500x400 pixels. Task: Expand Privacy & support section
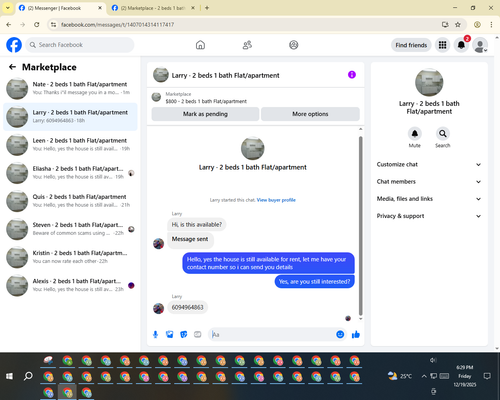pyautogui.click(x=429, y=216)
